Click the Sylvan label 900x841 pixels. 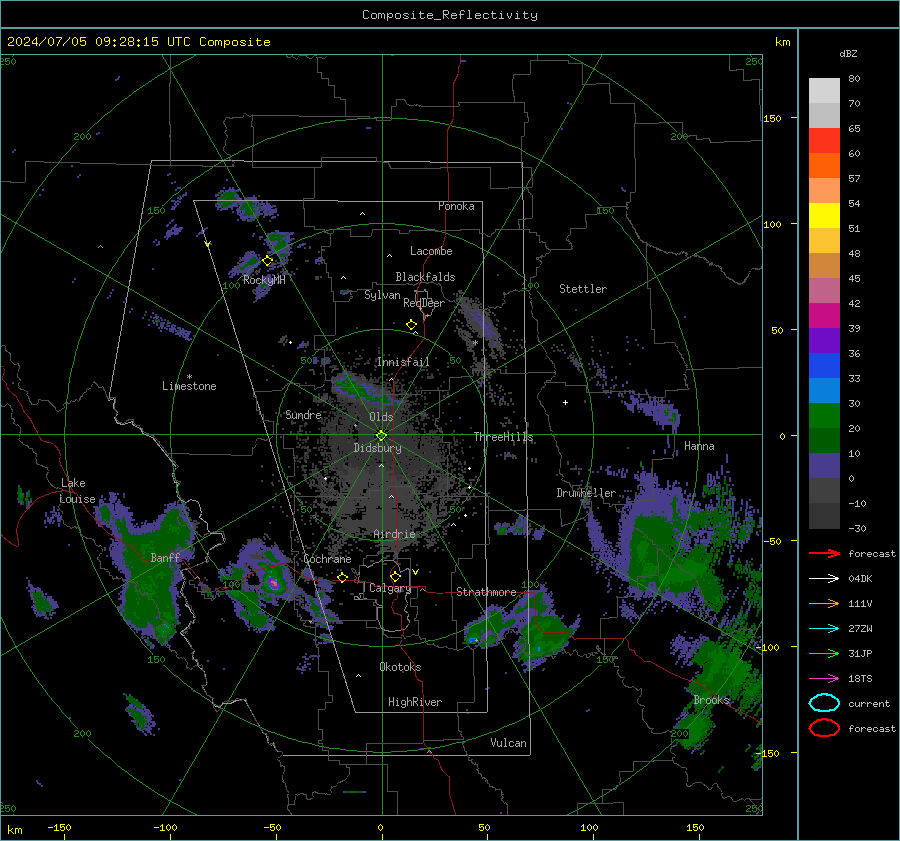click(382, 295)
